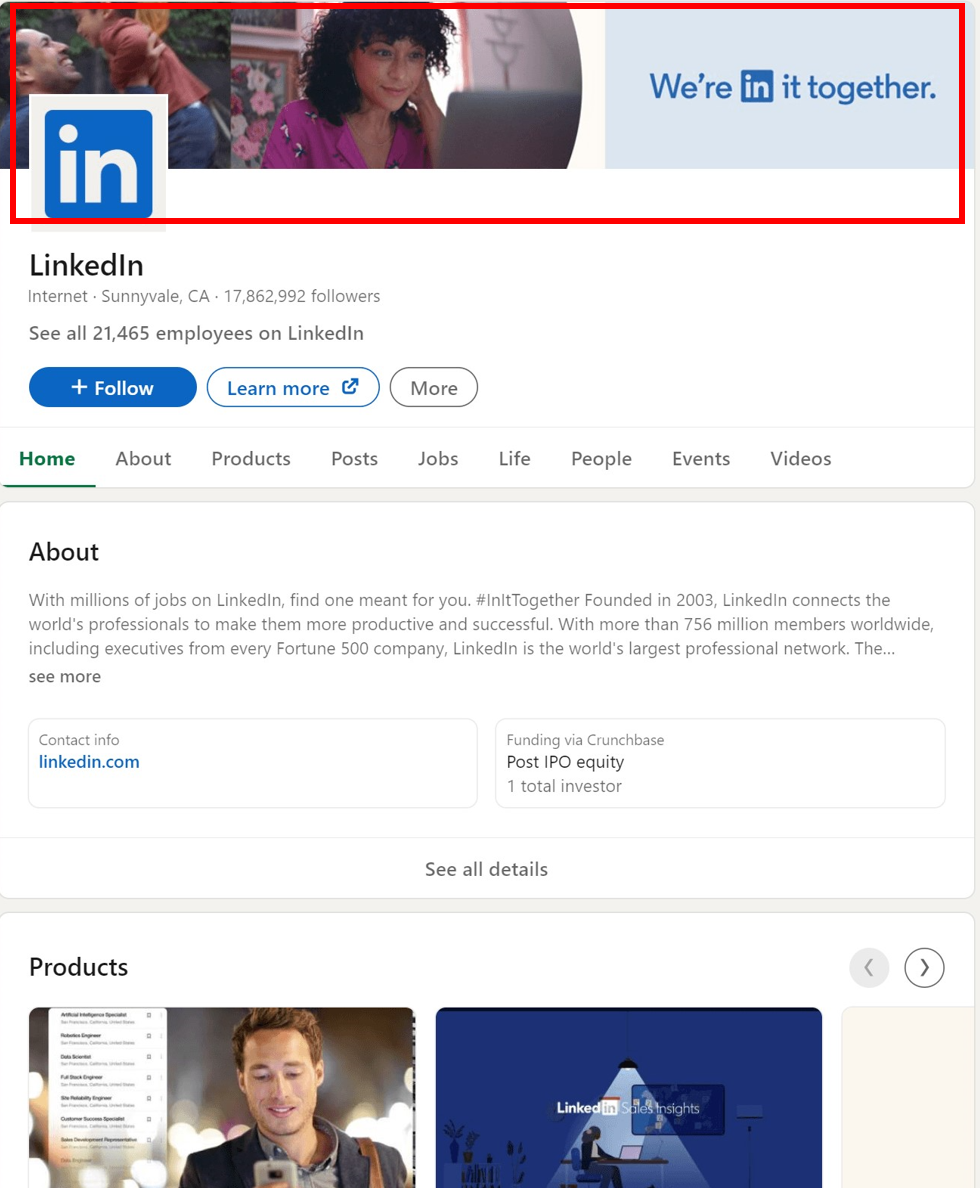Open the Jobs tab

point(438,458)
